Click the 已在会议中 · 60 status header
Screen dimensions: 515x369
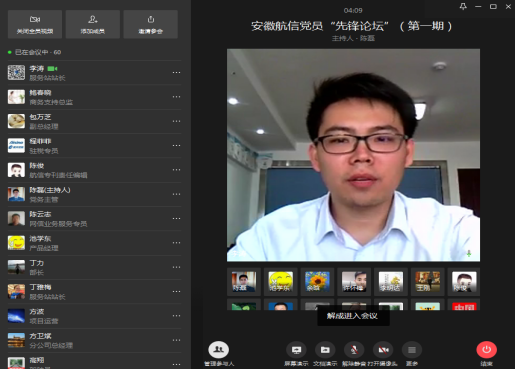point(35,52)
